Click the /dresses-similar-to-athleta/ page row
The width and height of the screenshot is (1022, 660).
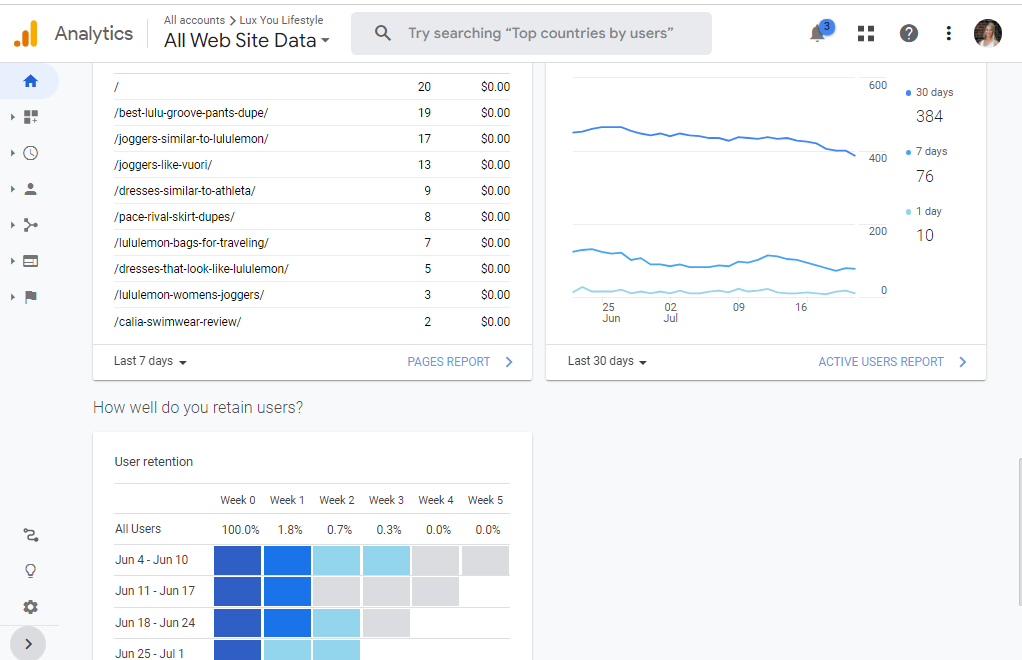tap(312, 191)
